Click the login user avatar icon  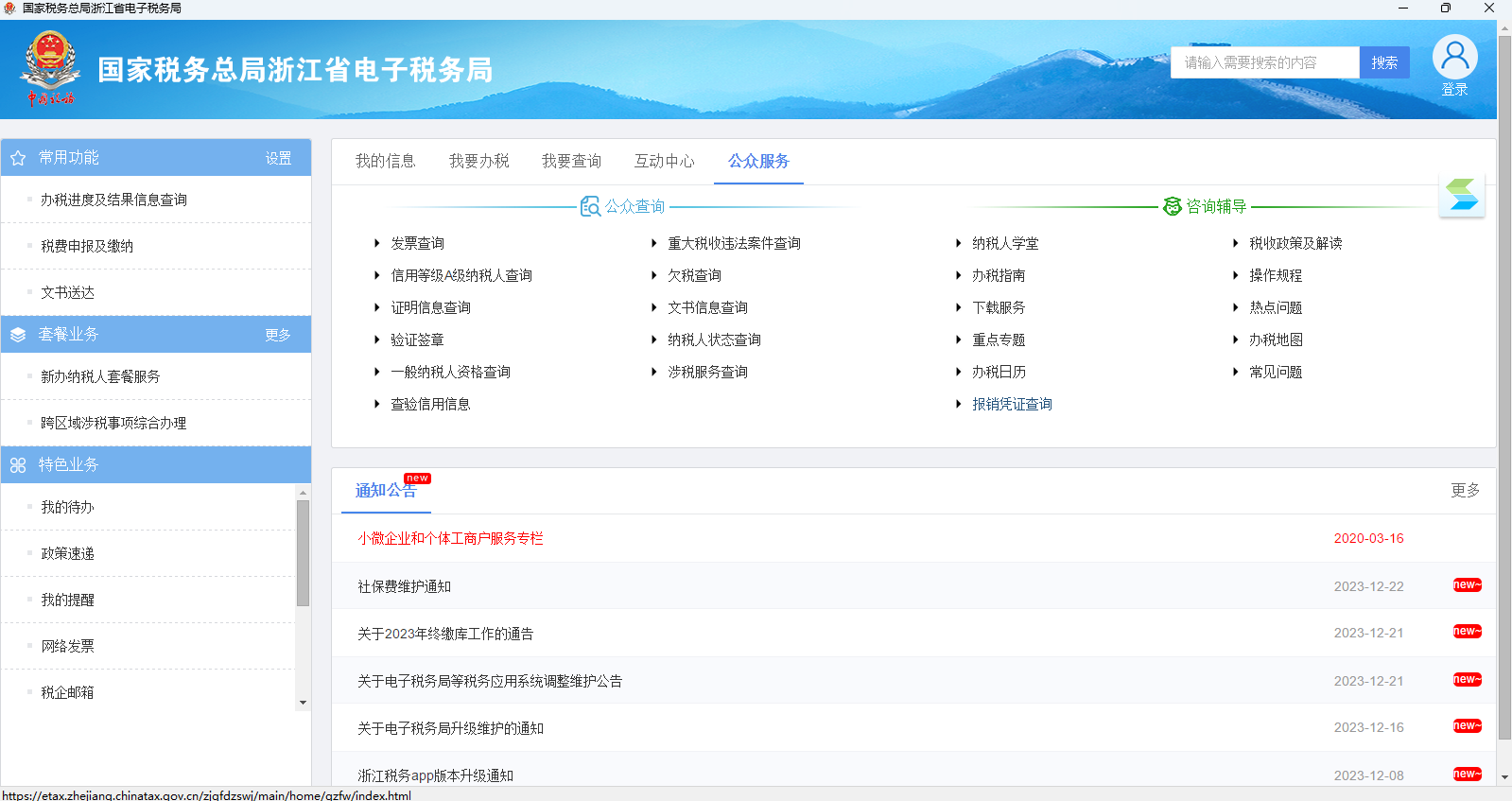[x=1454, y=58]
